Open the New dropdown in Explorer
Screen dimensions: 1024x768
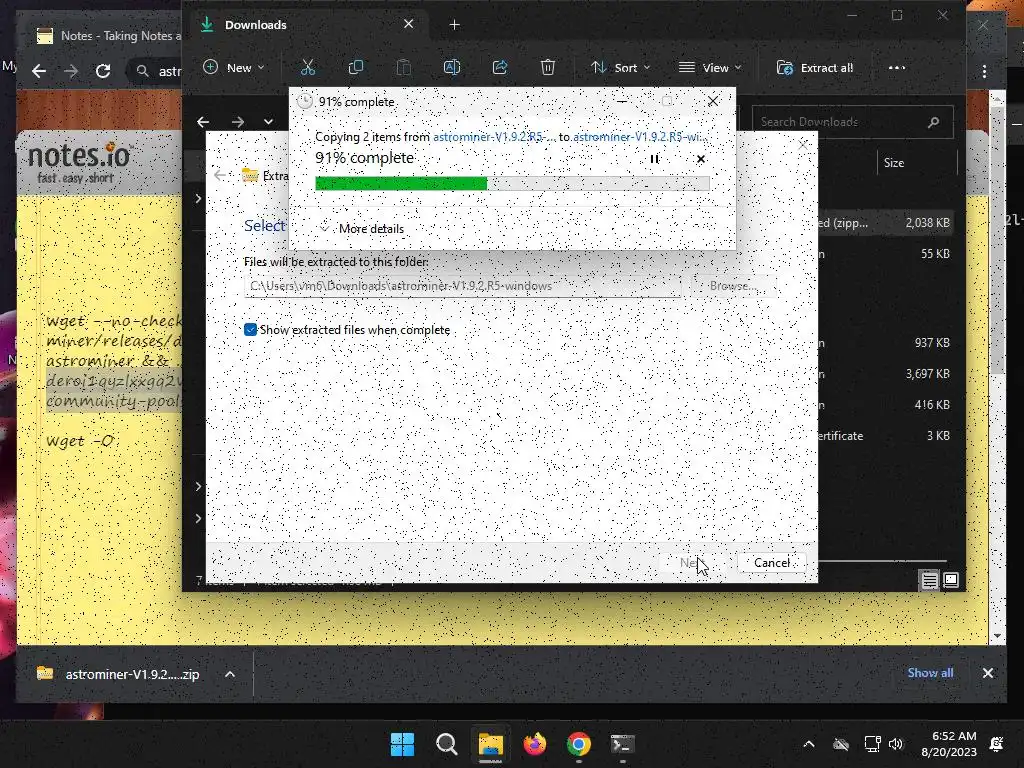[x=234, y=67]
